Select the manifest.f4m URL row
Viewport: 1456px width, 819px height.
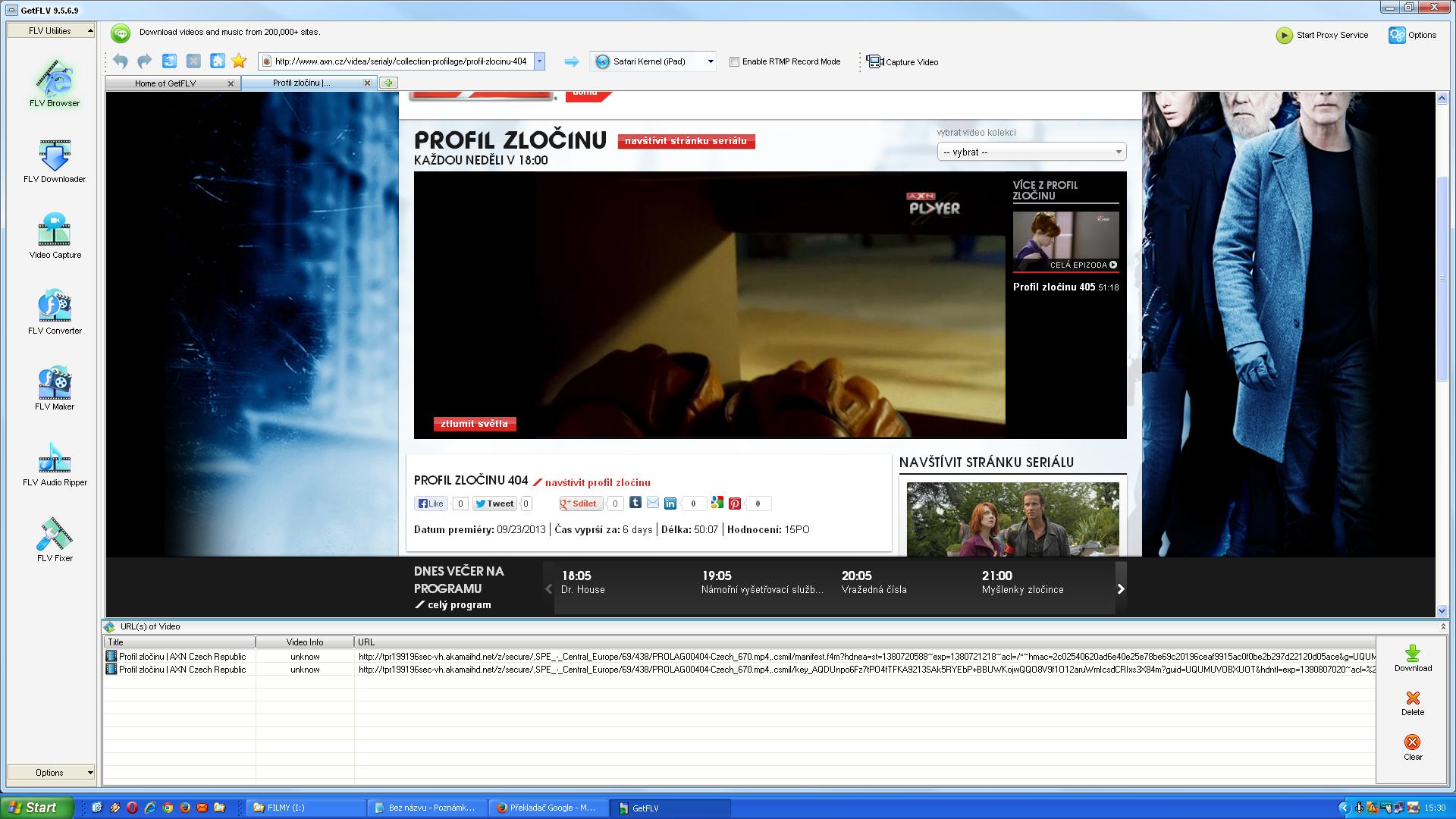739,657
